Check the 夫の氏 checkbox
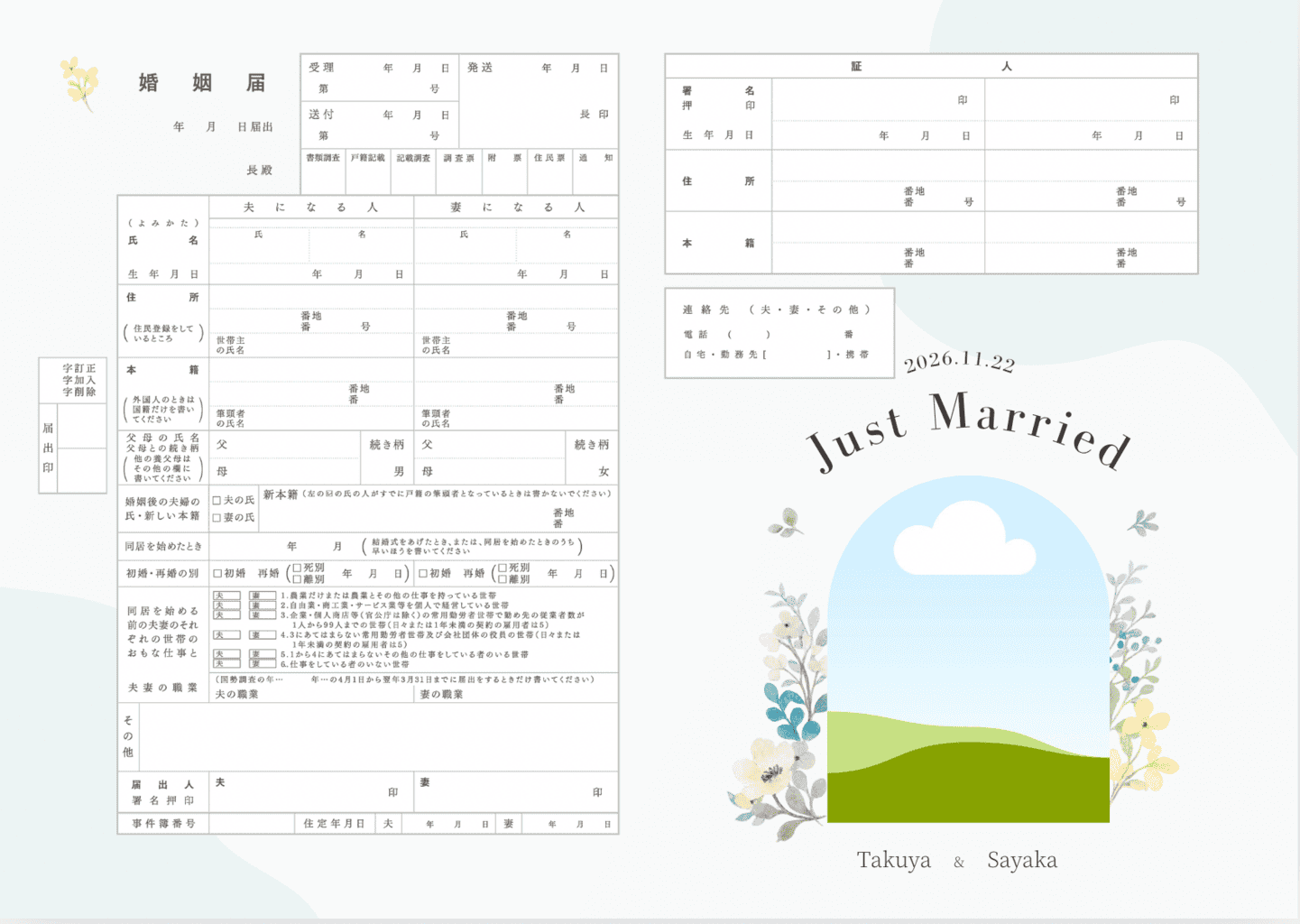Image resolution: width=1300 pixels, height=924 pixels. [x=217, y=500]
